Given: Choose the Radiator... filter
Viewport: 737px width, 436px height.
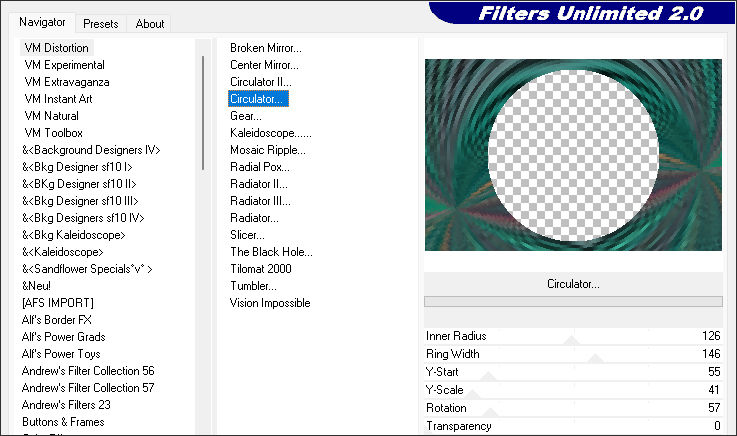Looking at the screenshot, I should pyautogui.click(x=254, y=218).
